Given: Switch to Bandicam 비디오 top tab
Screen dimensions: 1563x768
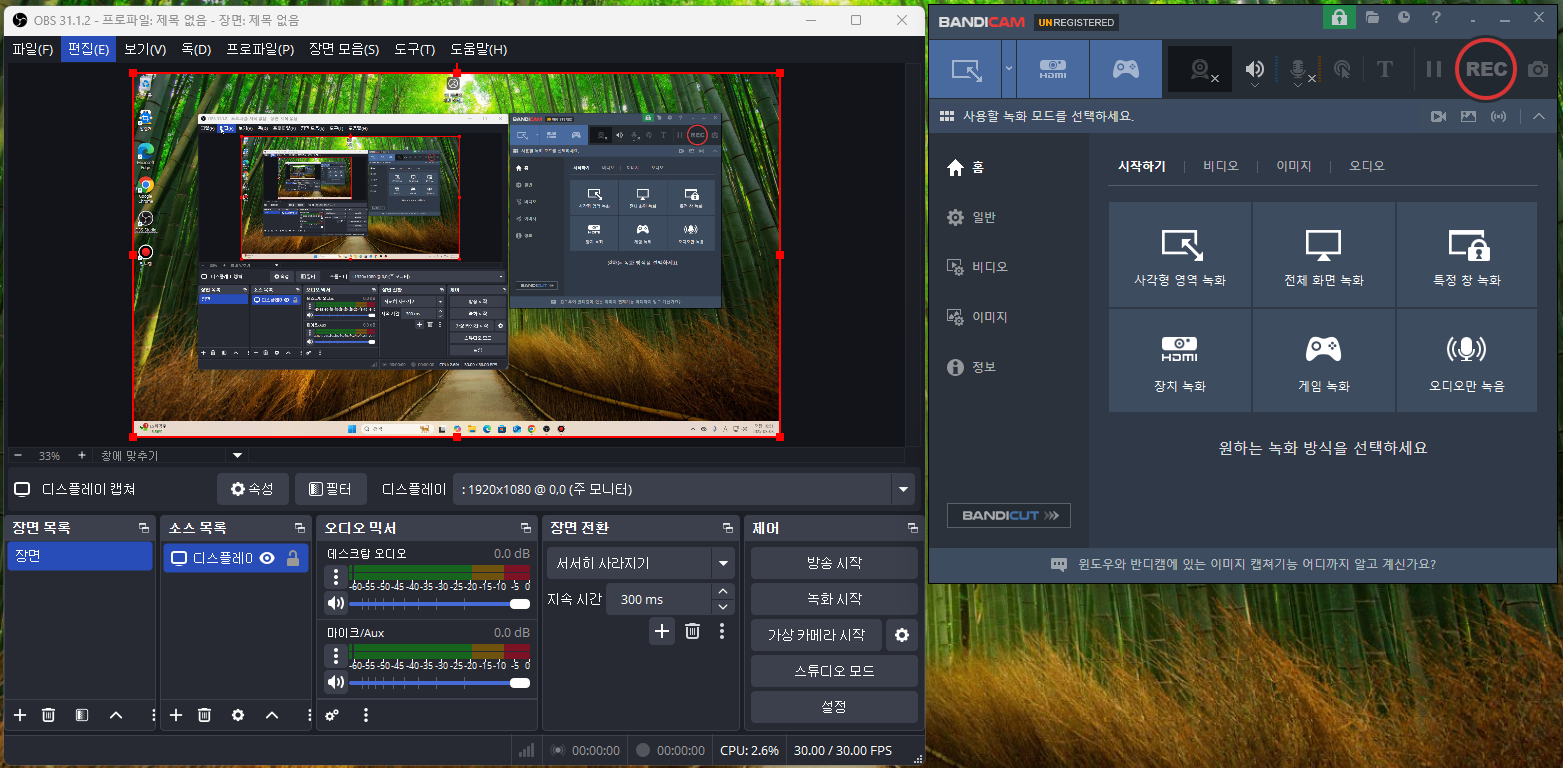Looking at the screenshot, I should click(1221, 166).
